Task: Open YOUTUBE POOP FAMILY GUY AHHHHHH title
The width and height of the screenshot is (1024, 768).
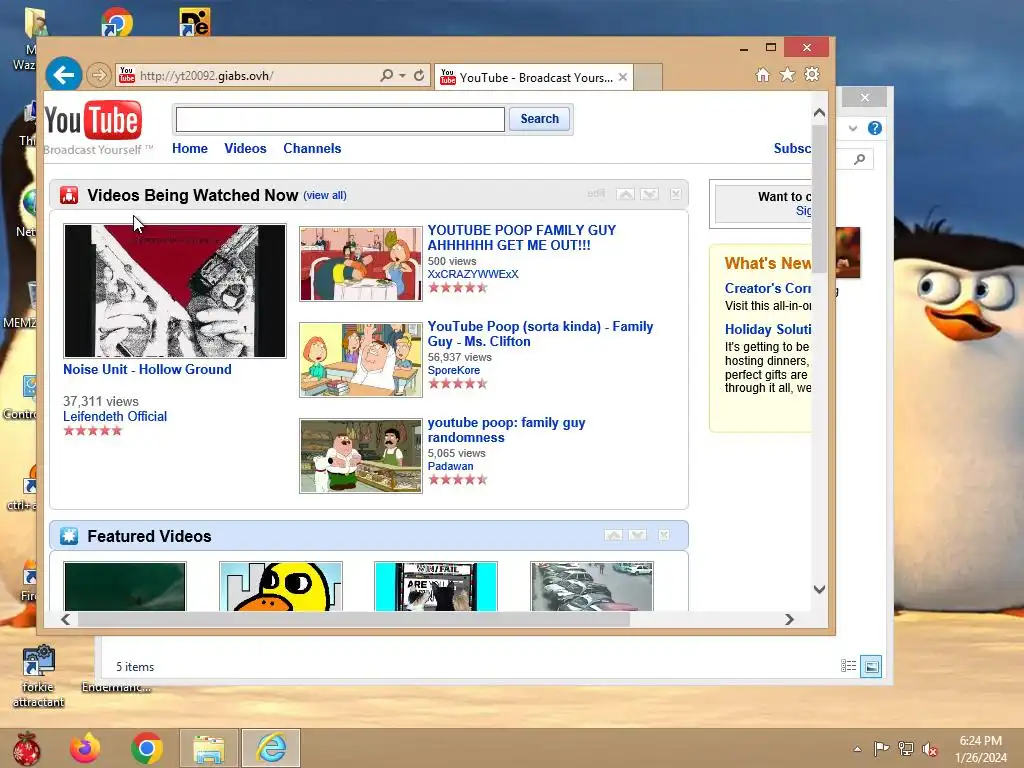Action: coord(522,238)
